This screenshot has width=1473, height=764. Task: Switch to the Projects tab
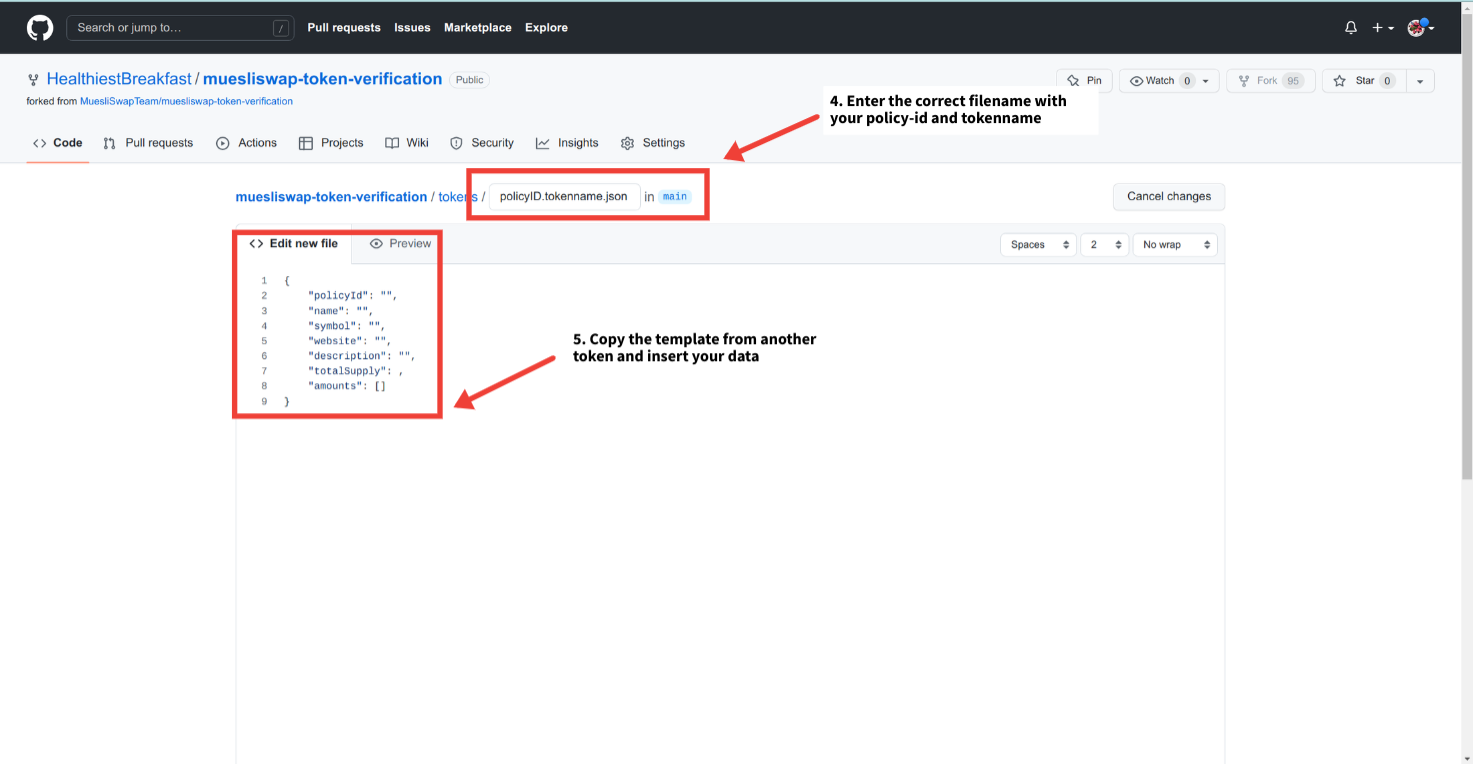331,143
